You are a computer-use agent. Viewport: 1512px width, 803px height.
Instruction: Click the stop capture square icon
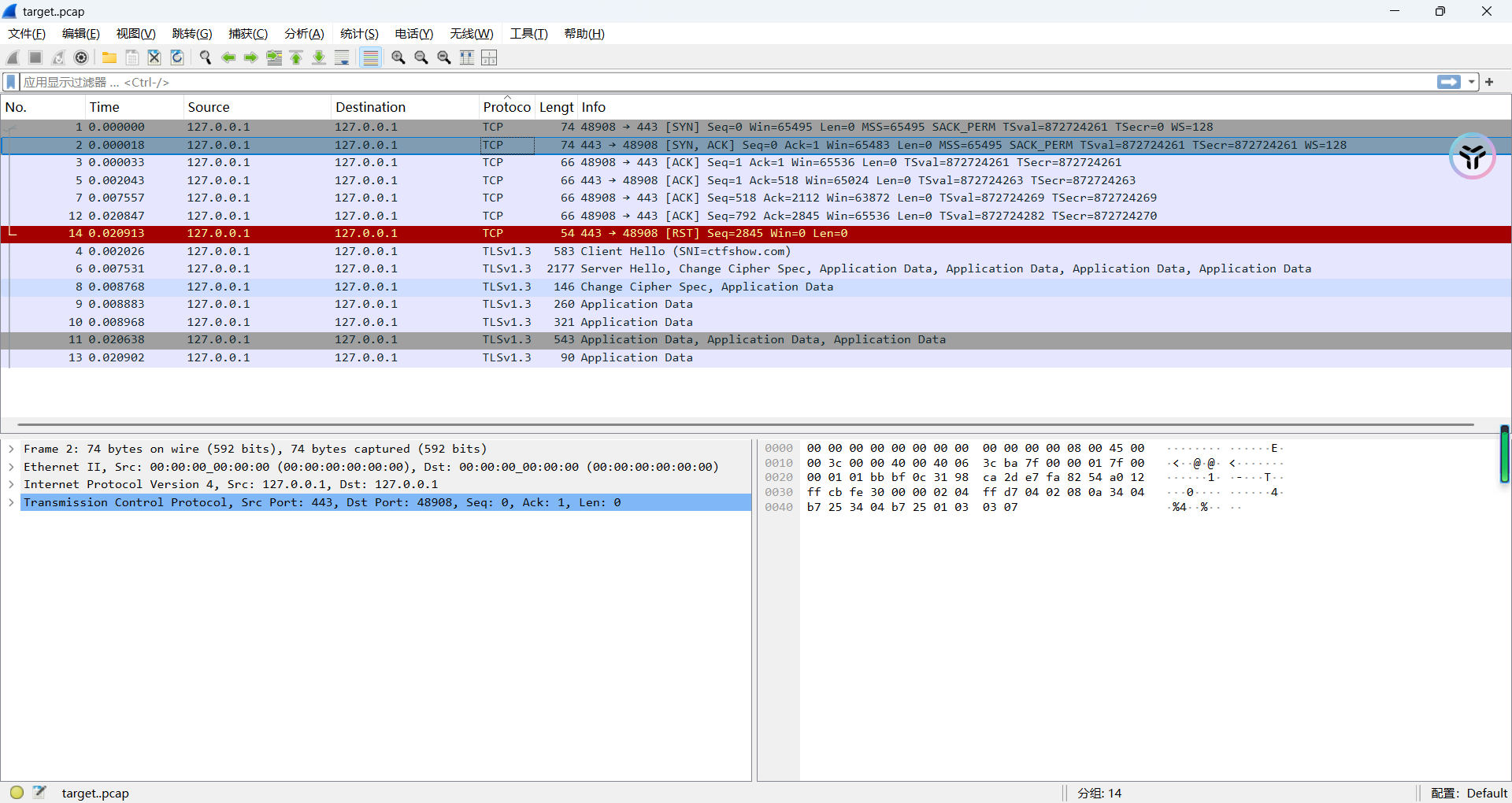click(x=35, y=57)
